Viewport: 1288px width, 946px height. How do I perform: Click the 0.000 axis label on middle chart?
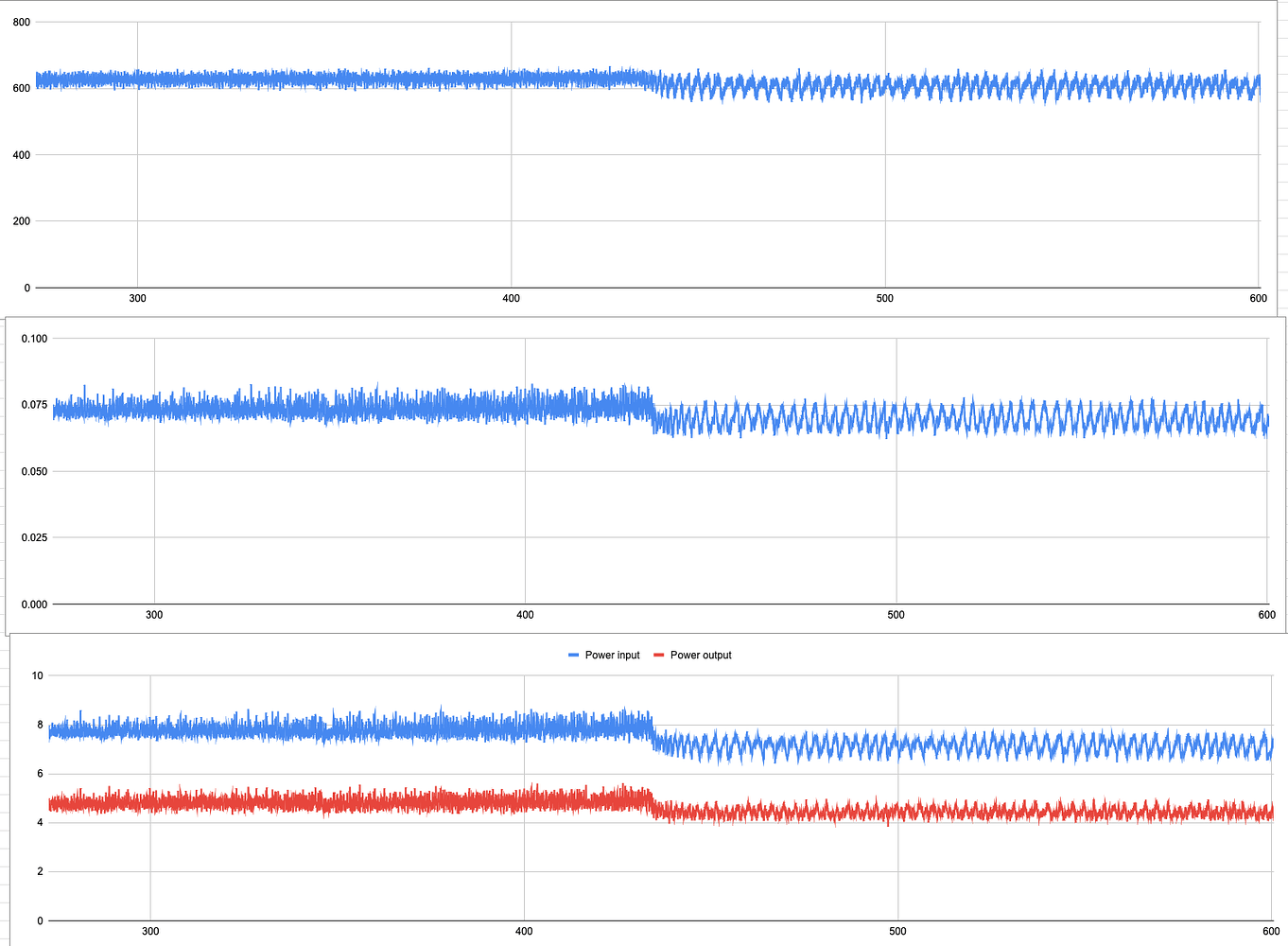pos(34,604)
